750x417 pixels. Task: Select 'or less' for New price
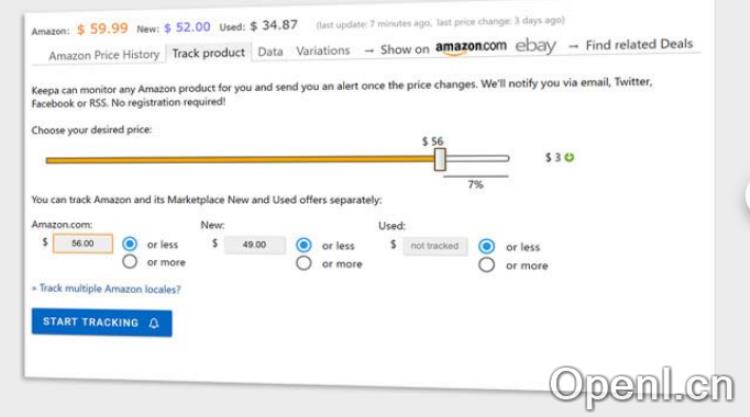click(303, 245)
